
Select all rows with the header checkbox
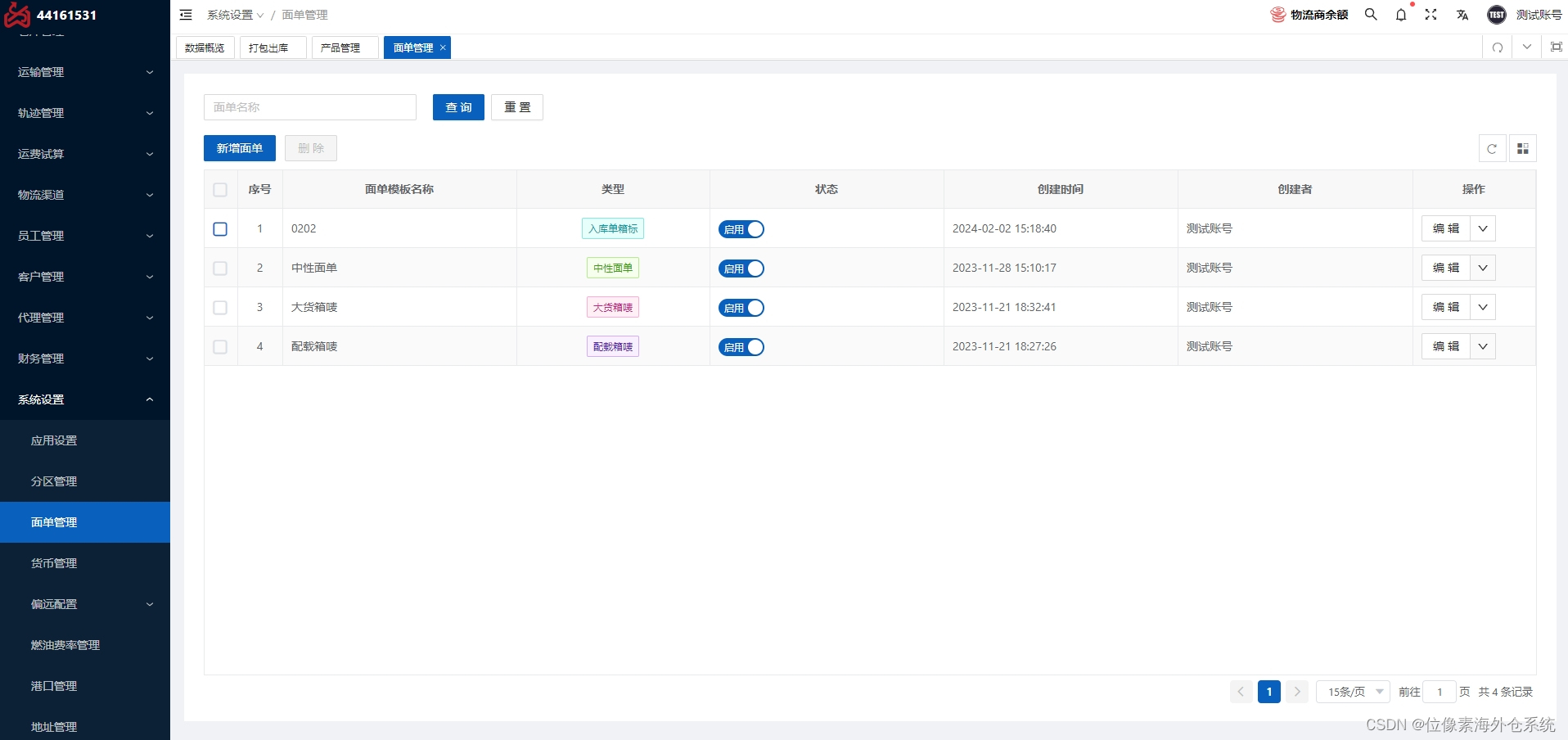220,189
